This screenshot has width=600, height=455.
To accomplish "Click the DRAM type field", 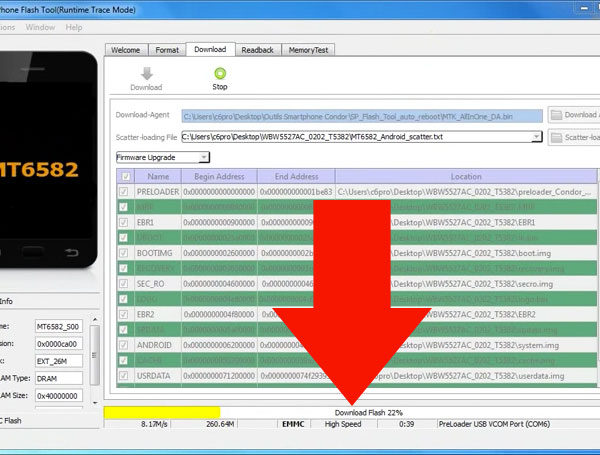I will click(x=59, y=378).
